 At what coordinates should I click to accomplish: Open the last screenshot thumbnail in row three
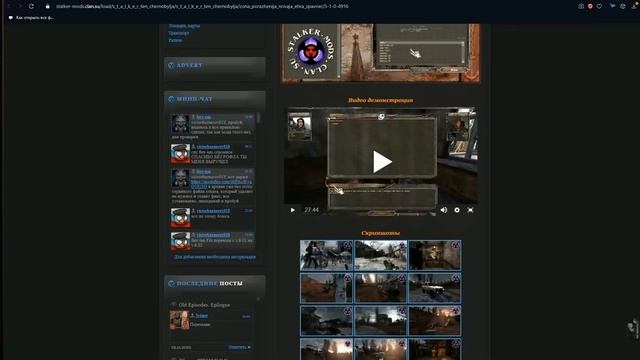point(435,321)
